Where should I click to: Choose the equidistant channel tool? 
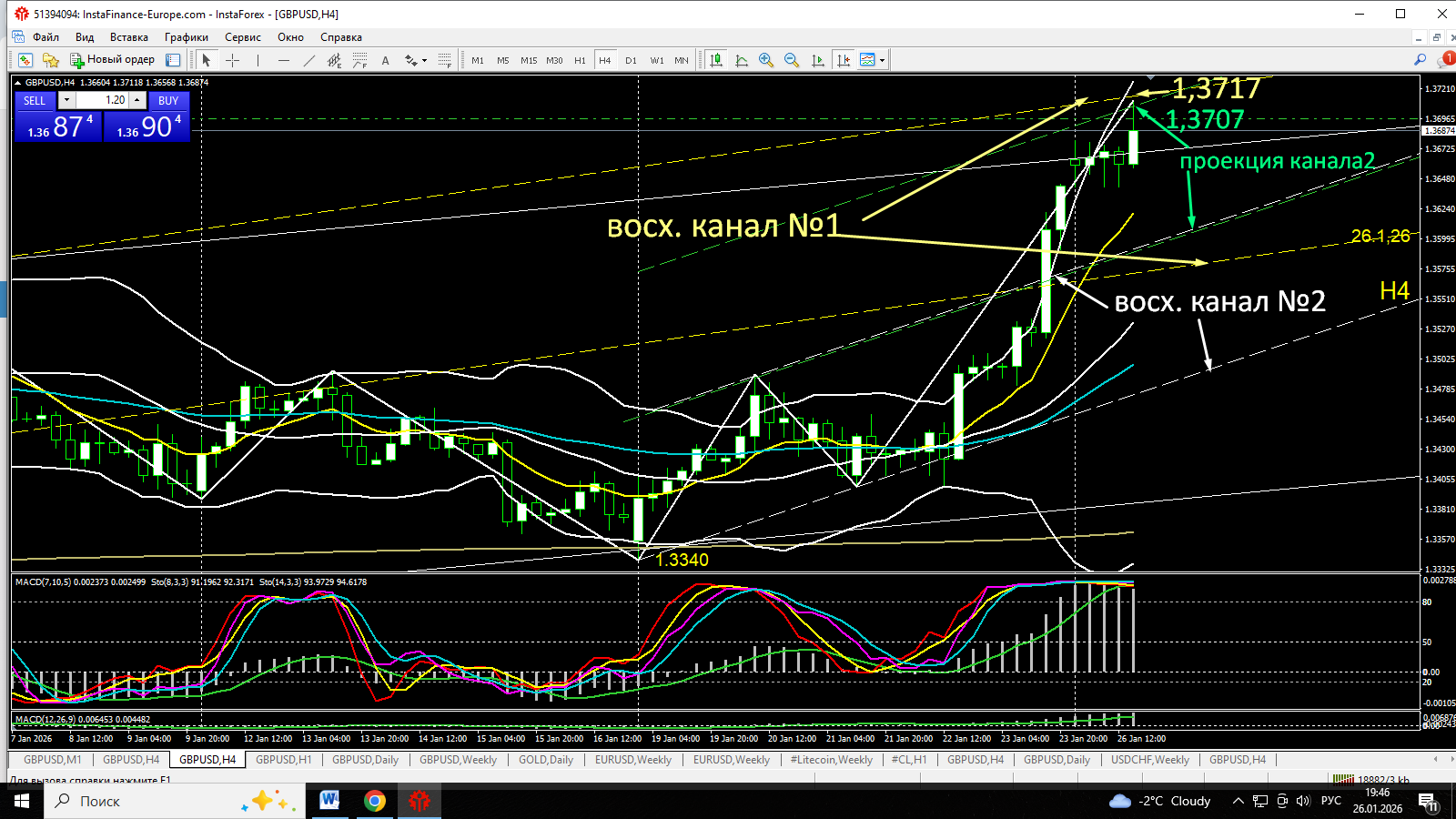click(x=335, y=60)
